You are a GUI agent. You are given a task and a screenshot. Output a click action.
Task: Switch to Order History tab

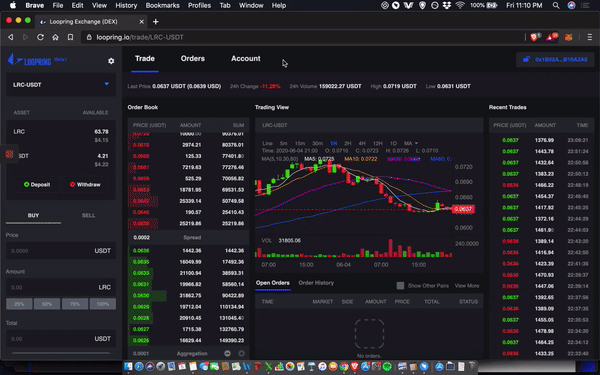tap(316, 283)
